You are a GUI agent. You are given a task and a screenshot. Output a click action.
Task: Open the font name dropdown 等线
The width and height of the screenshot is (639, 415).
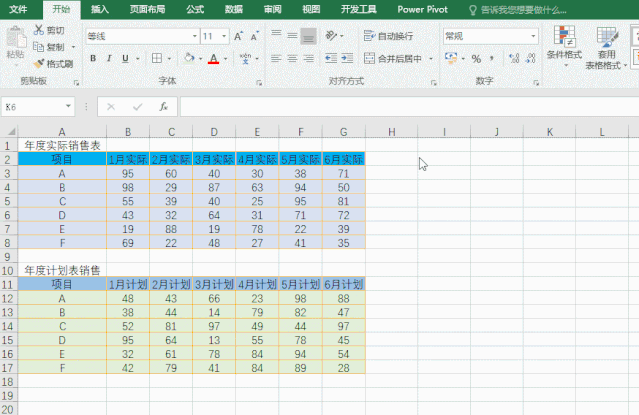point(195,36)
